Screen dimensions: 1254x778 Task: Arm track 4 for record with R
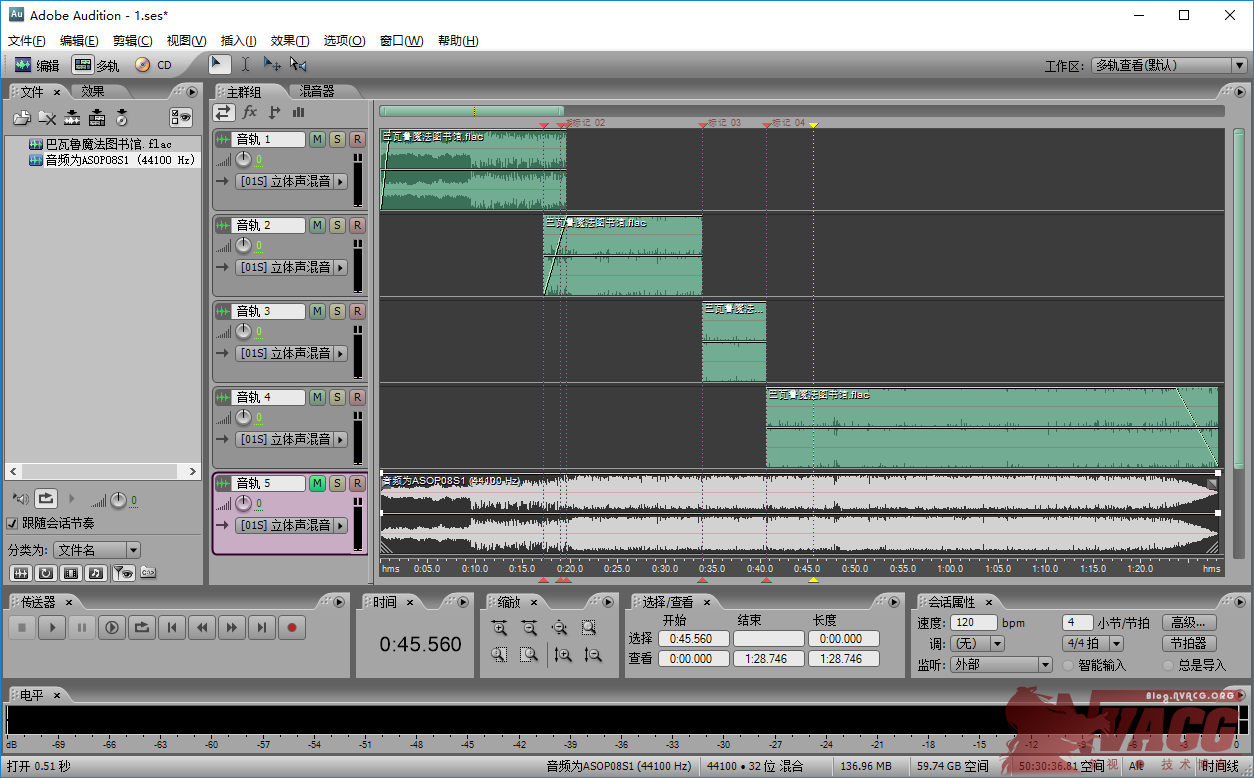[x=357, y=398]
